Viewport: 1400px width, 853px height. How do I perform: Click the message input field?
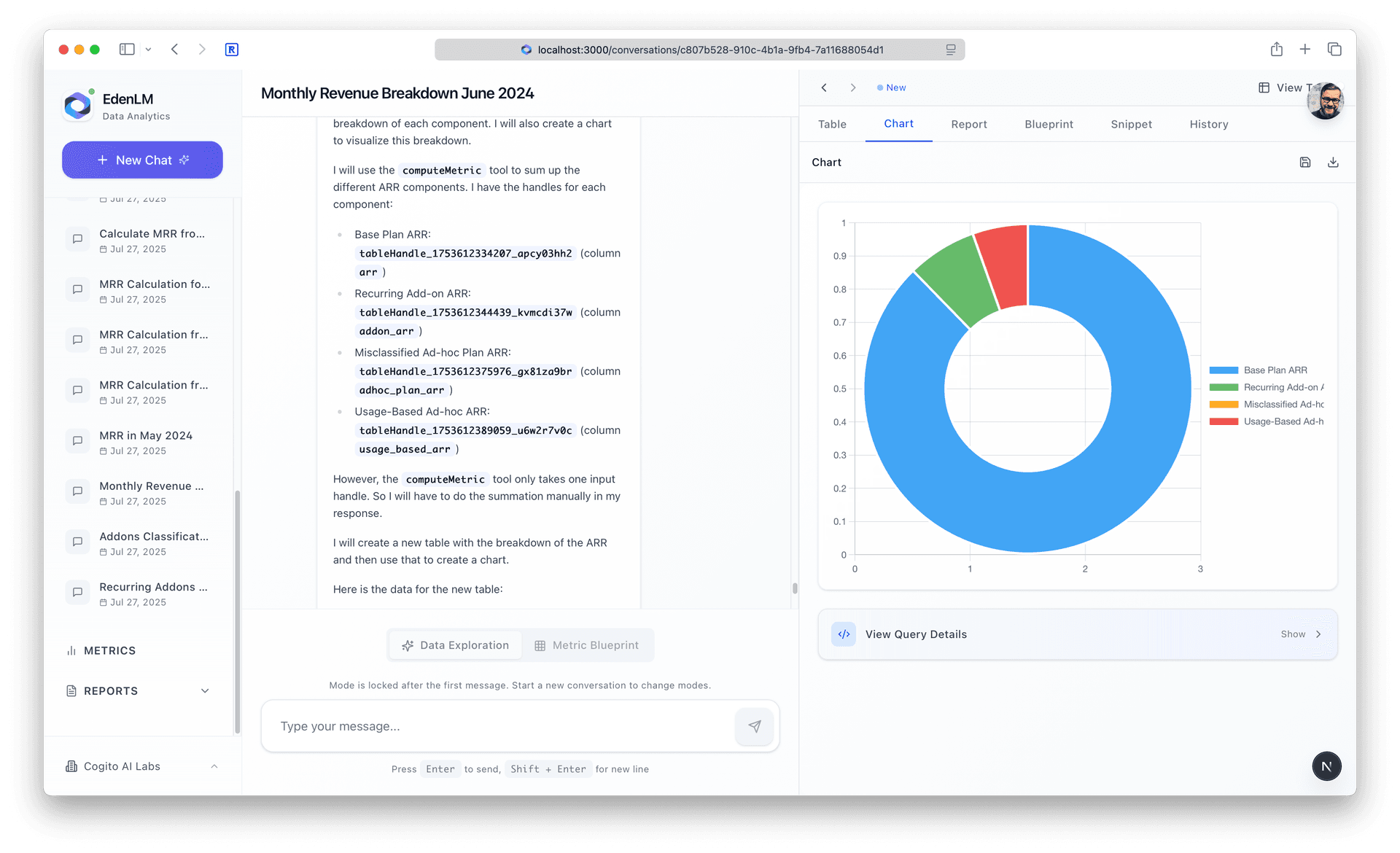[x=503, y=726]
